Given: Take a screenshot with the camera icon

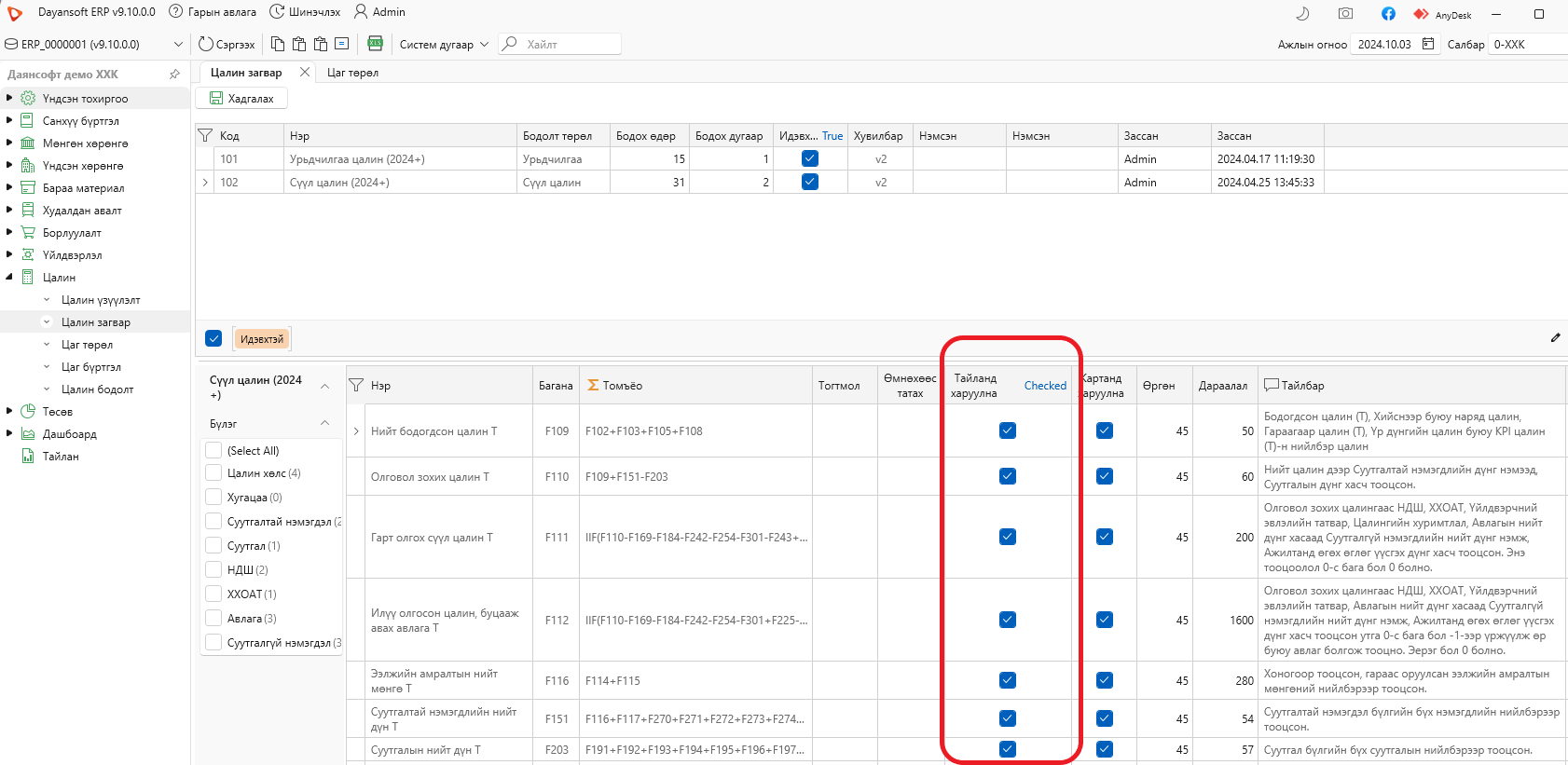Looking at the screenshot, I should [1345, 14].
